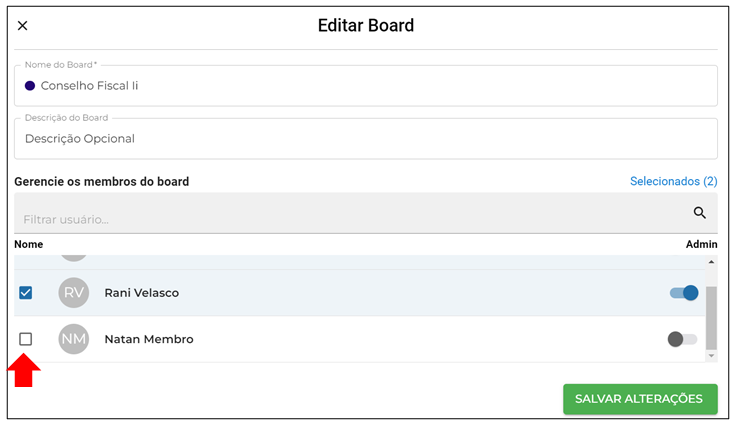The width and height of the screenshot is (735, 423).
Task: Click Rani Velasco's RV avatar
Action: [x=74, y=293]
